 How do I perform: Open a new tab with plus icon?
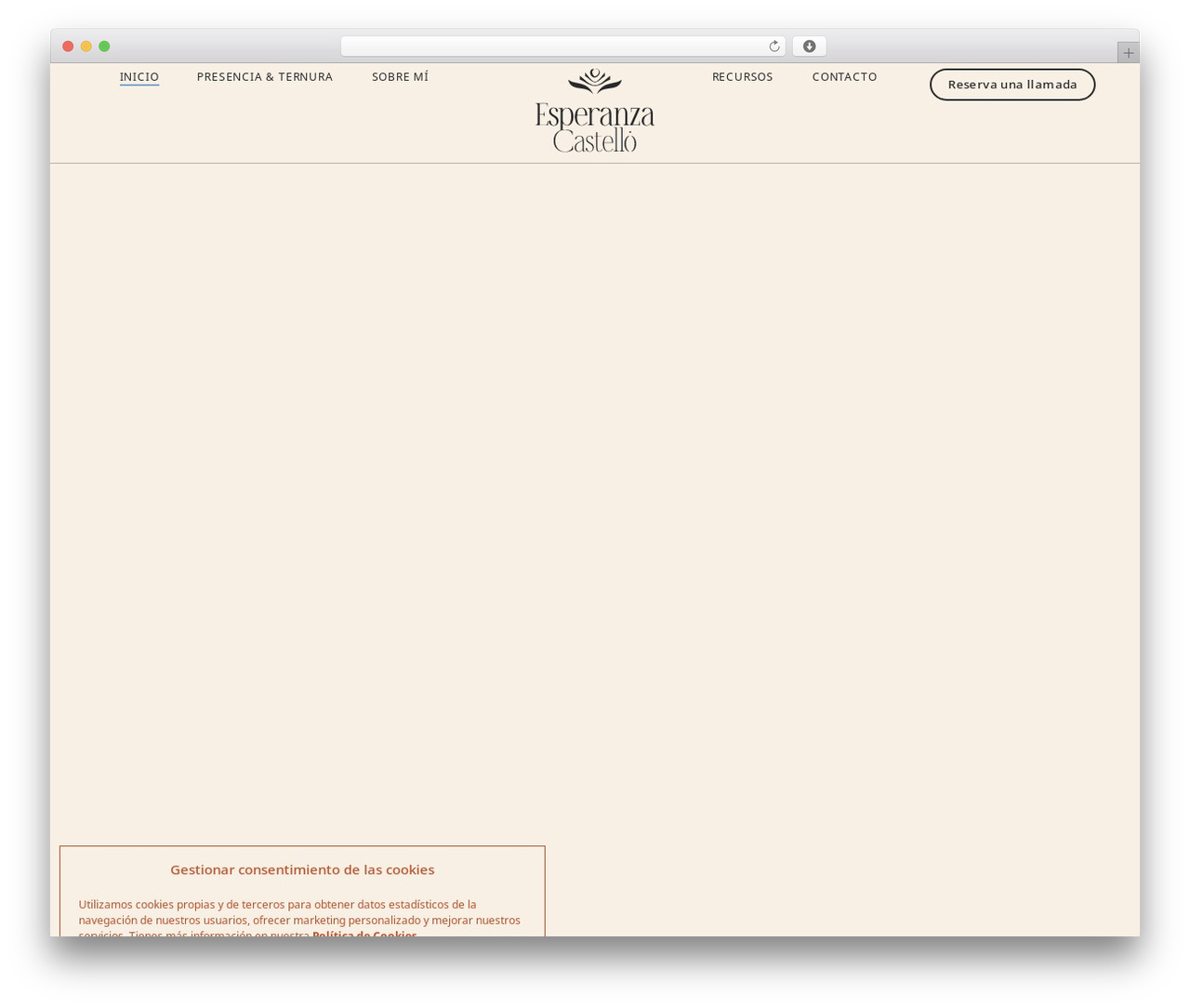tap(1128, 53)
